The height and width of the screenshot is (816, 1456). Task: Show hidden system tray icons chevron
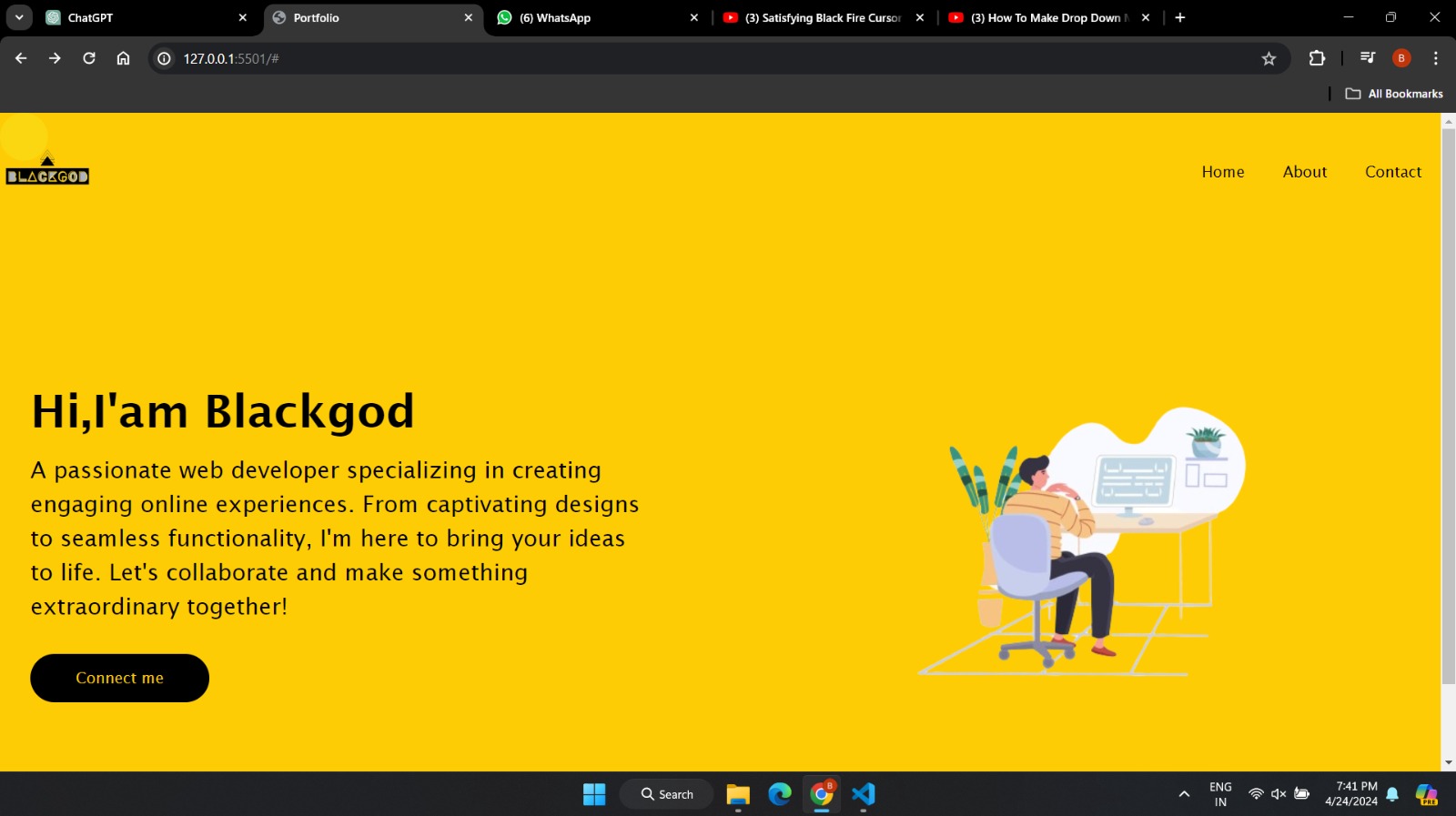(1184, 794)
